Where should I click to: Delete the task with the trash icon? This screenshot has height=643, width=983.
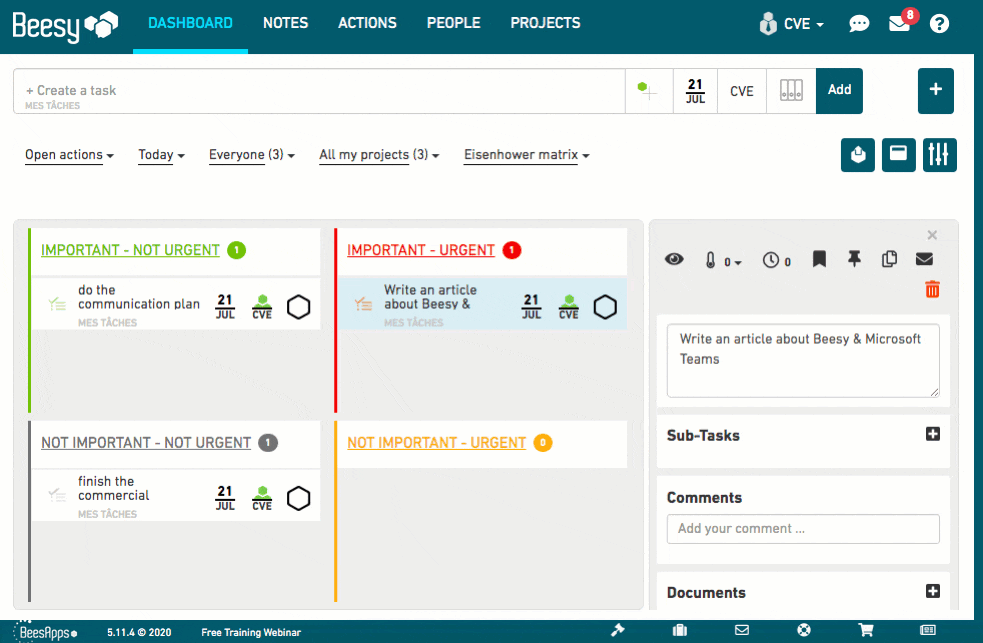(932, 289)
